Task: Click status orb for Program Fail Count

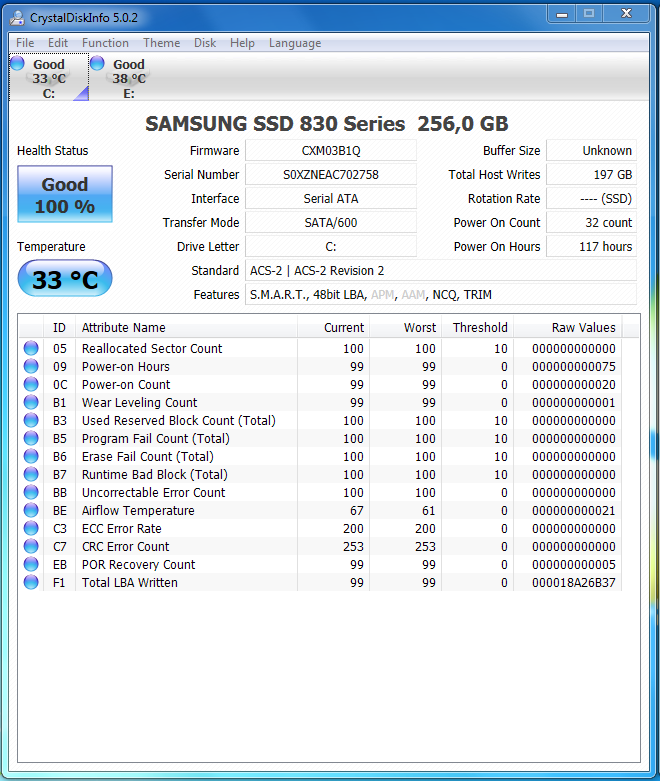Action: tap(31, 438)
